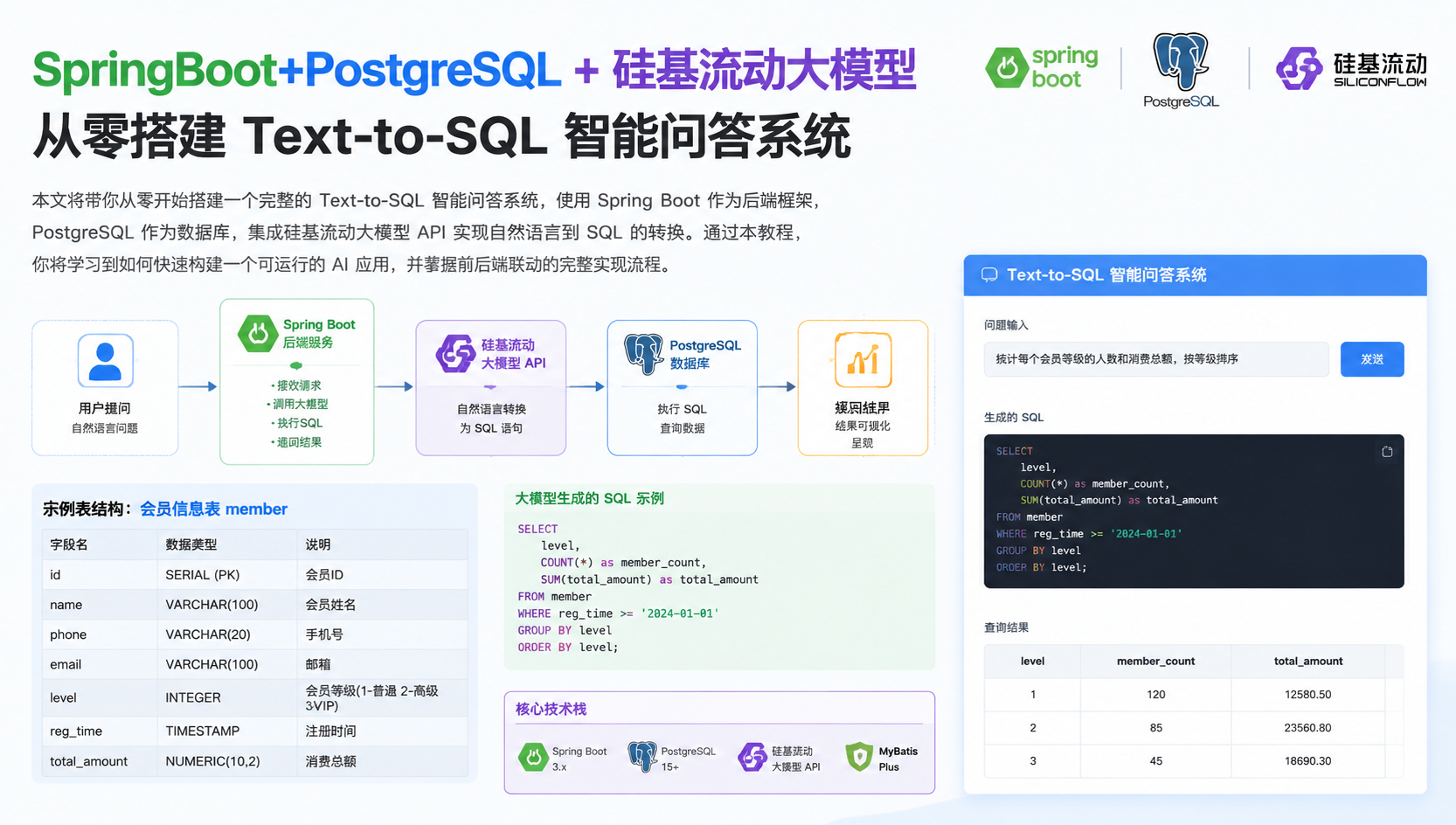Click the 核心技术栈 heading

(x=551, y=709)
